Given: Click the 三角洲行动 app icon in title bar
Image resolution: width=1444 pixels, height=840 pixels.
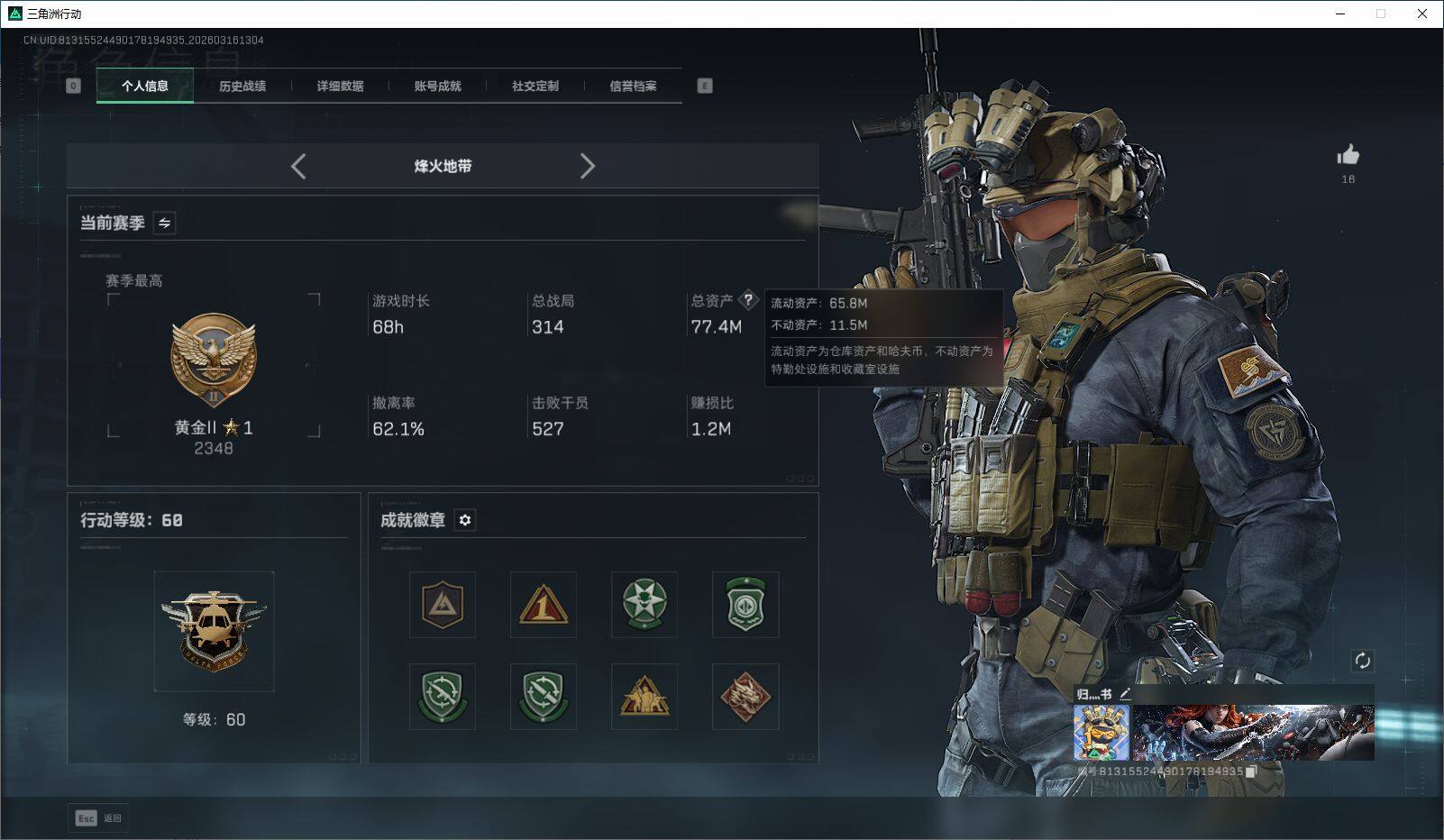Looking at the screenshot, I should pyautogui.click(x=14, y=14).
